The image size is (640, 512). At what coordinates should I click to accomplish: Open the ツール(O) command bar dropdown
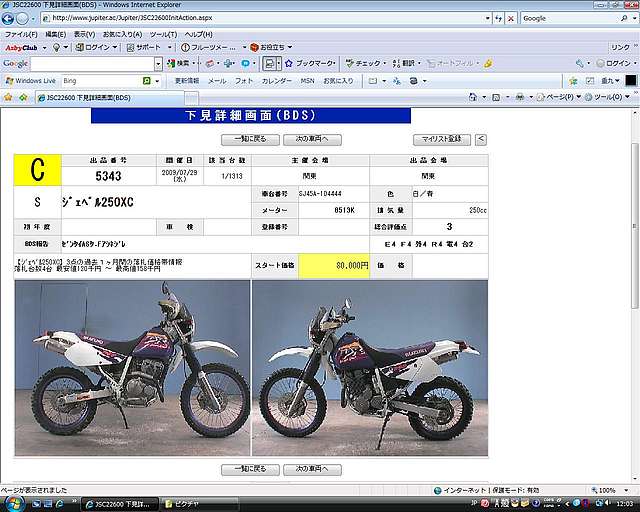pos(608,97)
